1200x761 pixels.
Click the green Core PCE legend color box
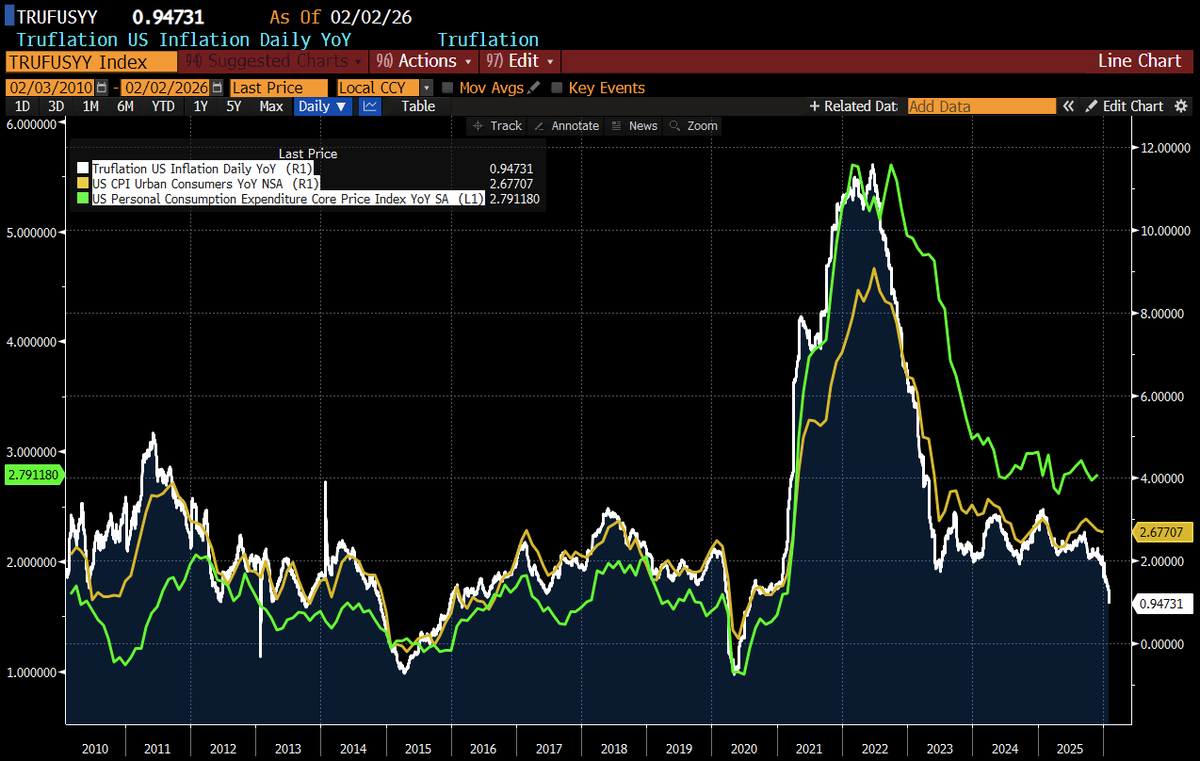[x=84, y=199]
